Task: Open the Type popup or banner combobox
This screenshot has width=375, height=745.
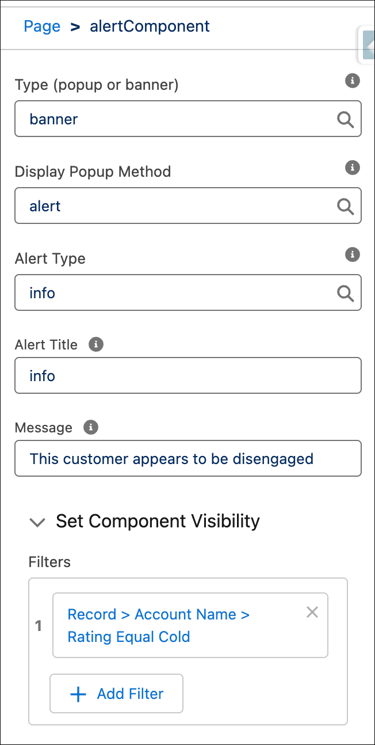Action: 188,119
